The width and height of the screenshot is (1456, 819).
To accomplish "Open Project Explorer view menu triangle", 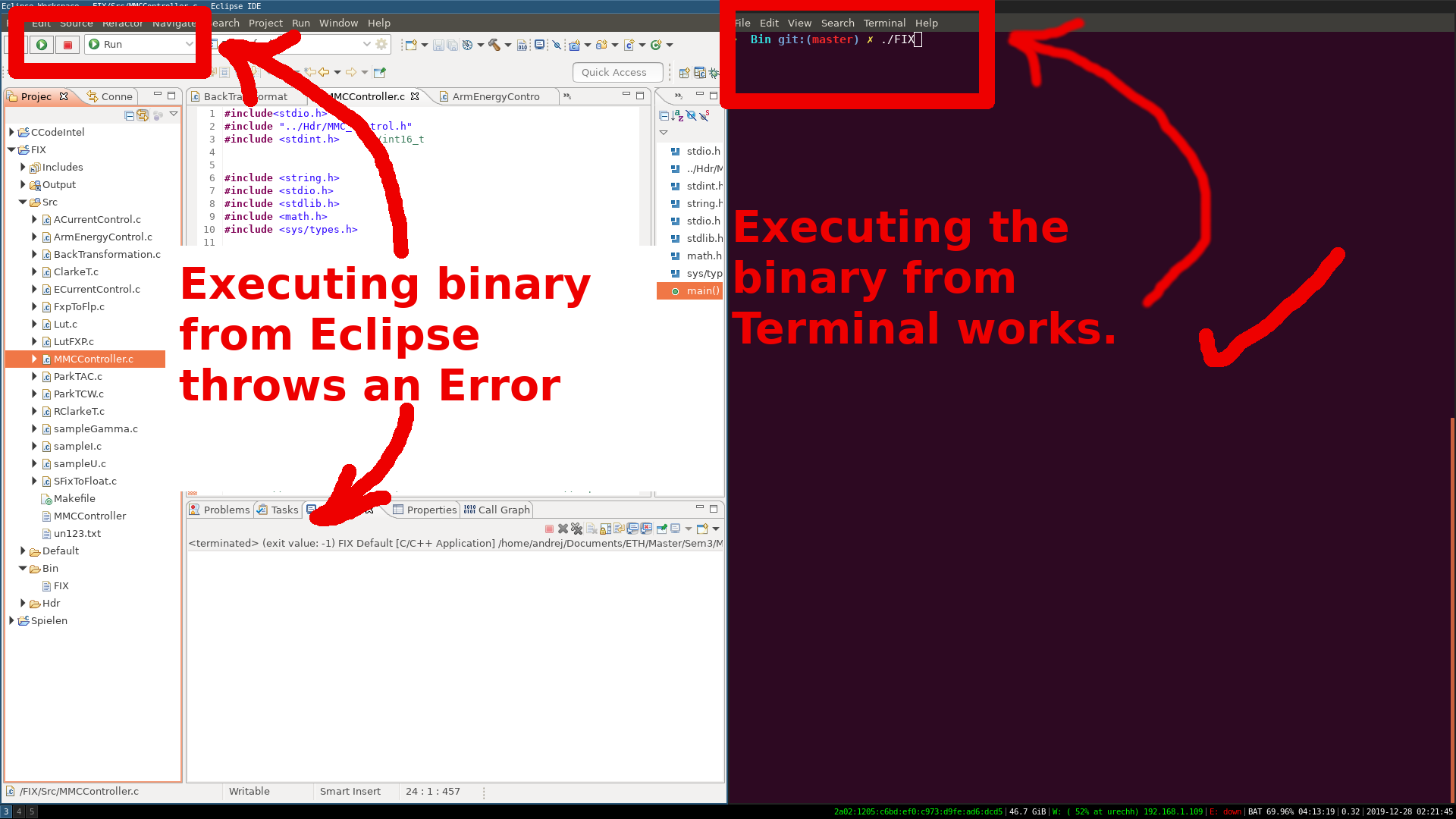I will tap(174, 115).
